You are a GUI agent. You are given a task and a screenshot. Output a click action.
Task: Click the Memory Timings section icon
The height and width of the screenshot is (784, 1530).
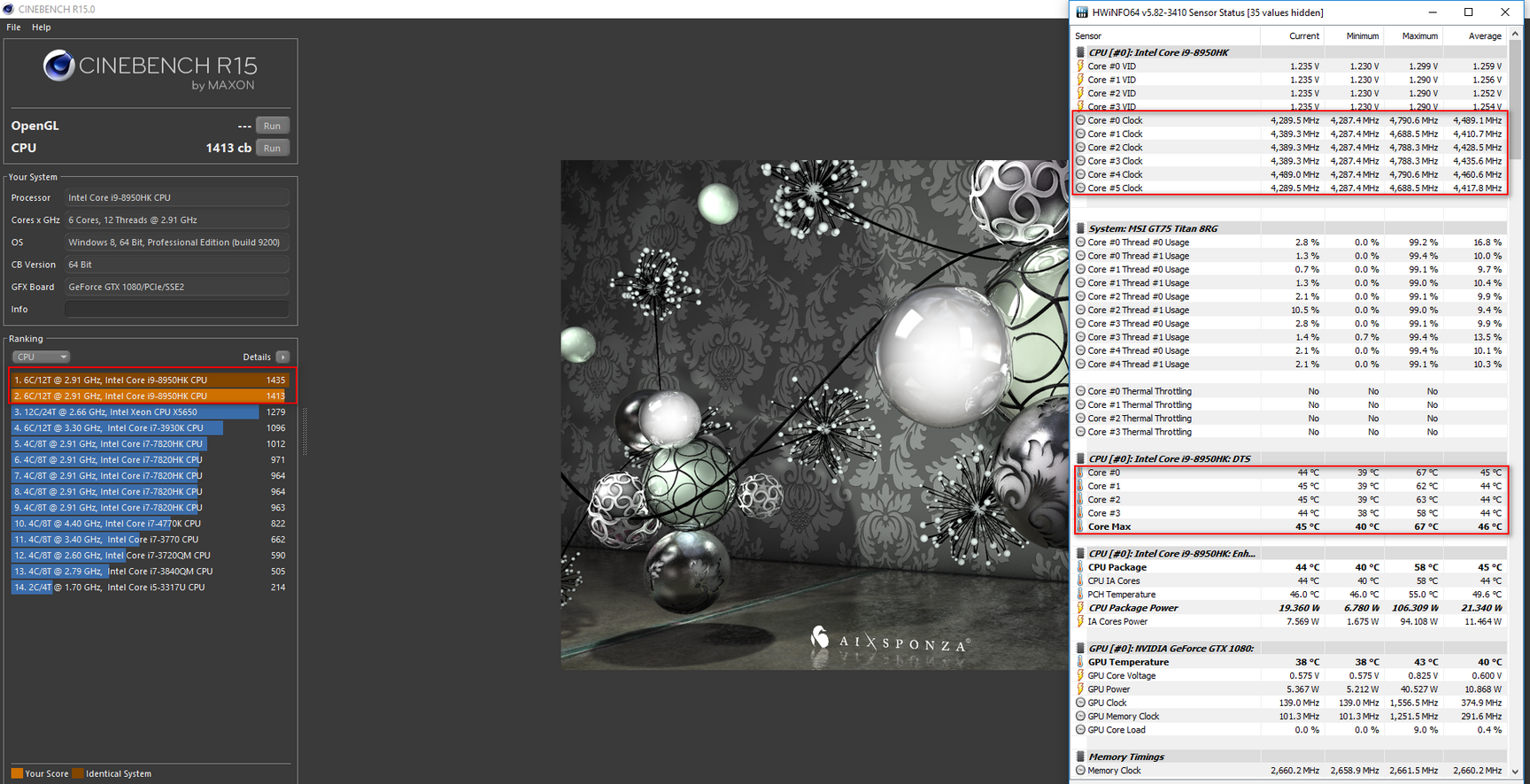coord(1080,757)
